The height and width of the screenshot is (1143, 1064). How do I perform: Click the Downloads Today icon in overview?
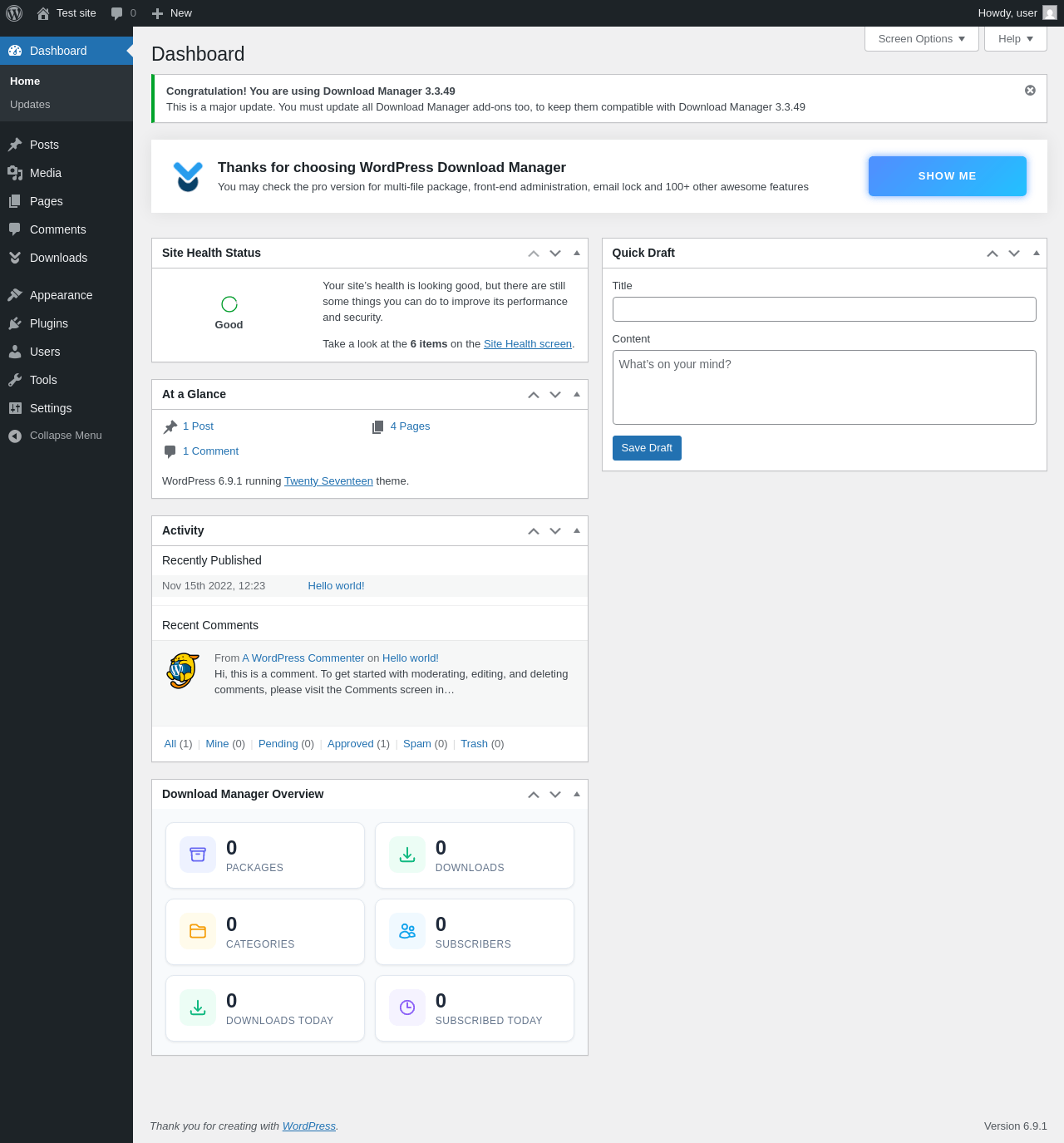[198, 1008]
